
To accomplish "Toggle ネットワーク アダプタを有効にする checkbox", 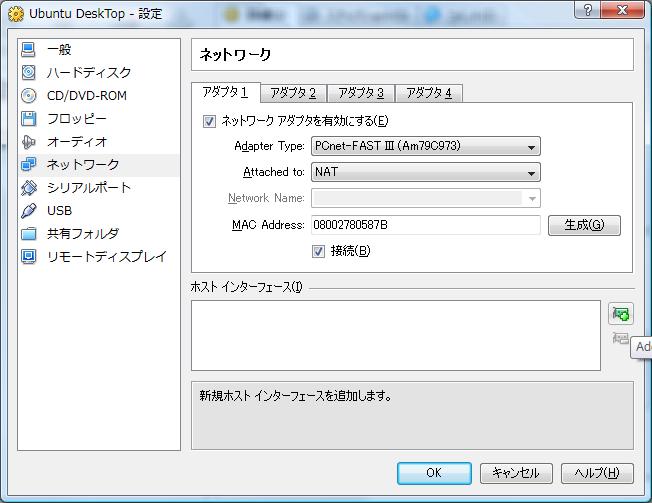I will [x=209, y=121].
